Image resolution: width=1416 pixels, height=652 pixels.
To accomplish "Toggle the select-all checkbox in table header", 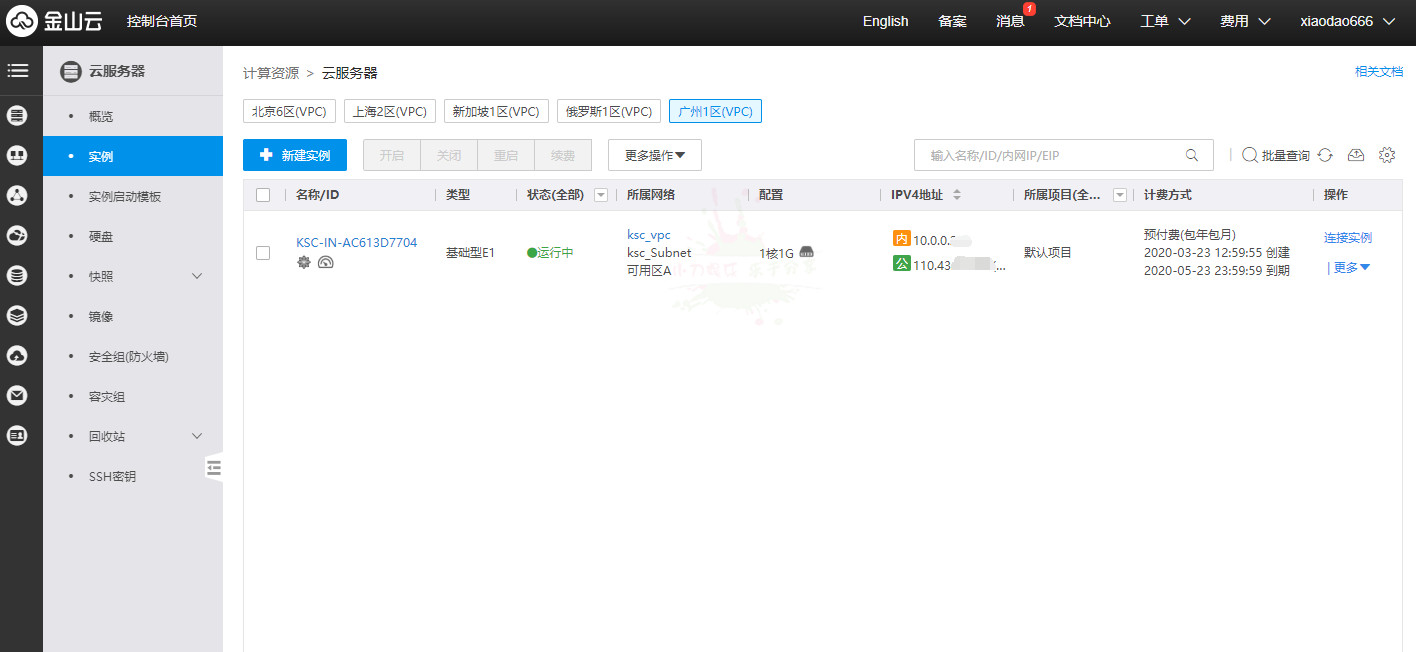I will point(263,195).
